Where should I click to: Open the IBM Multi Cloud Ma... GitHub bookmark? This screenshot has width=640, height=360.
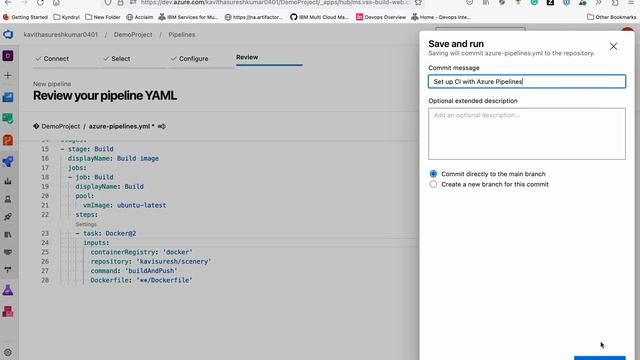coord(319,17)
